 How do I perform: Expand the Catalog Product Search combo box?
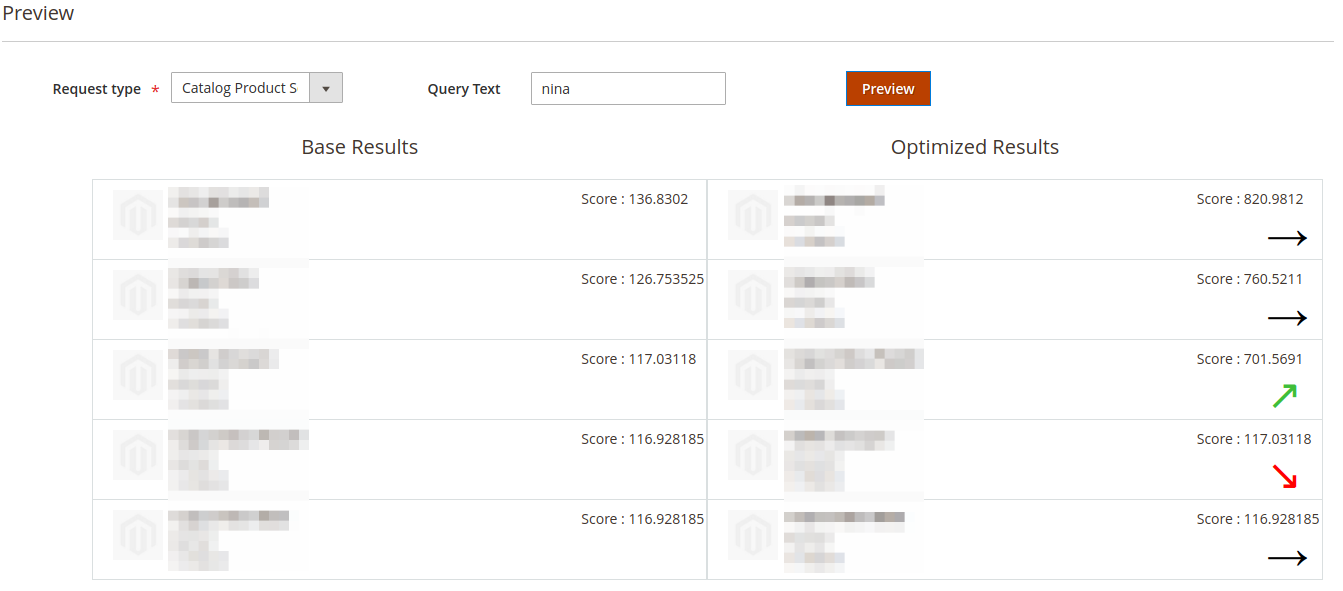tap(240, 88)
